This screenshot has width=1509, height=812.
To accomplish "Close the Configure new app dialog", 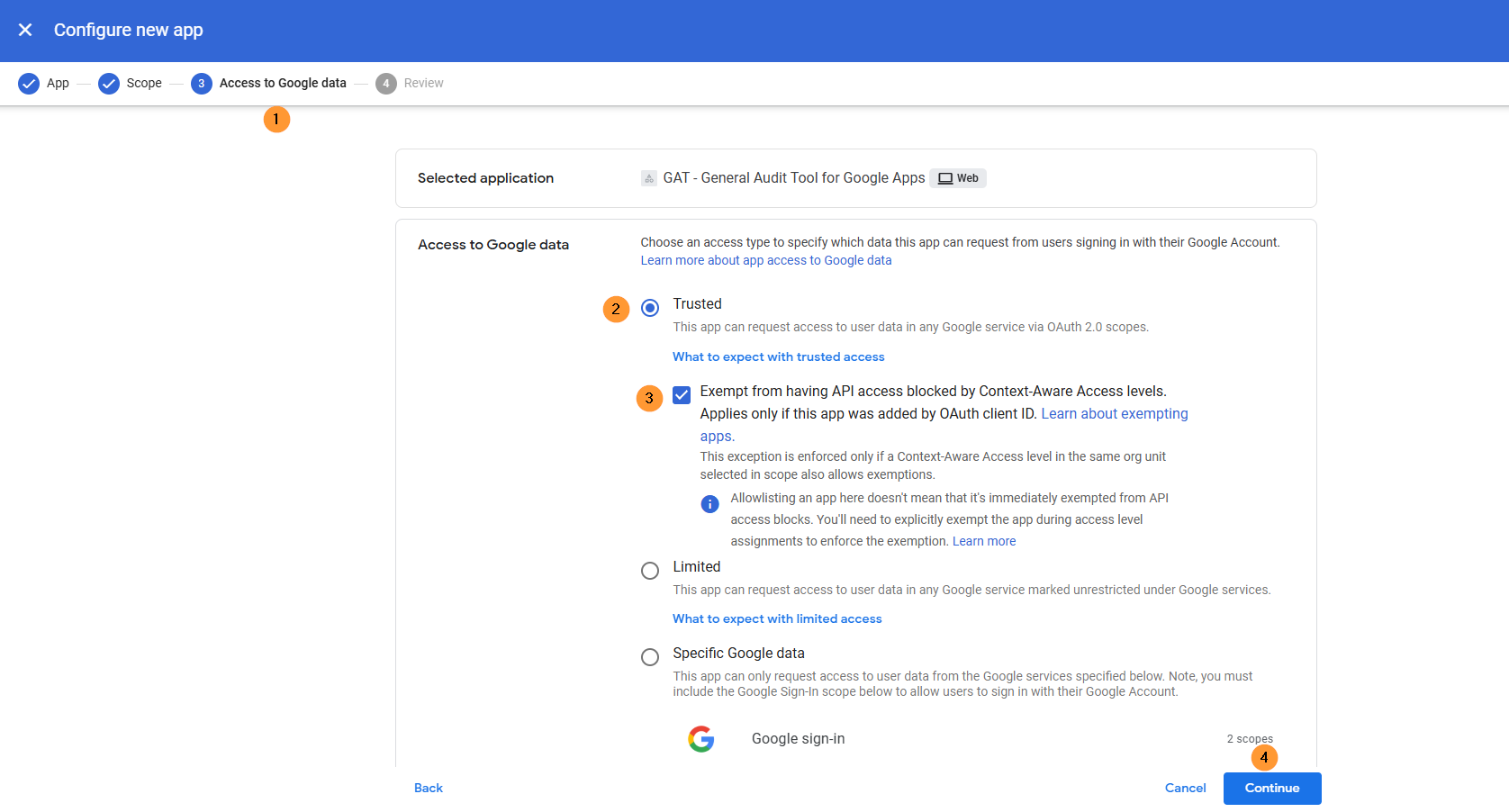I will coord(25,30).
